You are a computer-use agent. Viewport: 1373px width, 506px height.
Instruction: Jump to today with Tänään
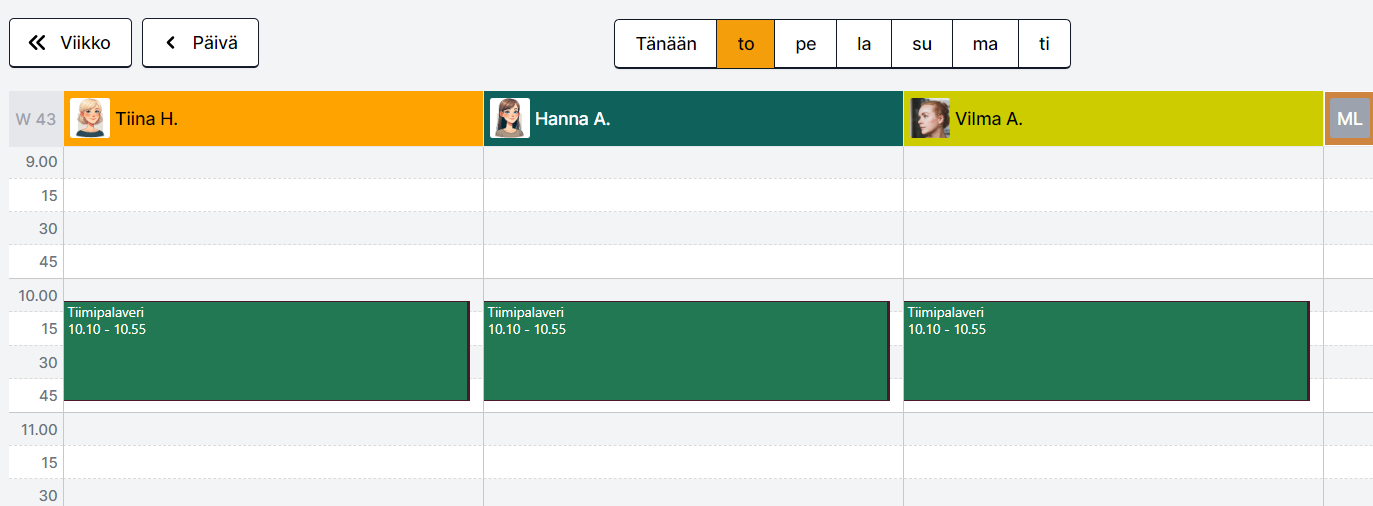point(666,44)
